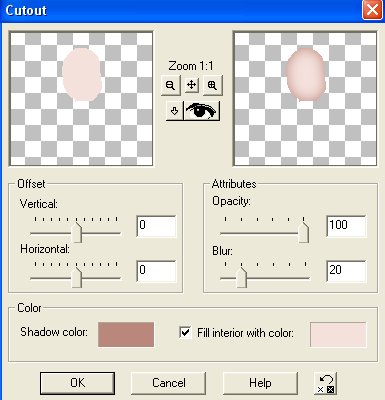The width and height of the screenshot is (385, 400).
Task: Click the reset to default icon
Action: [325, 384]
